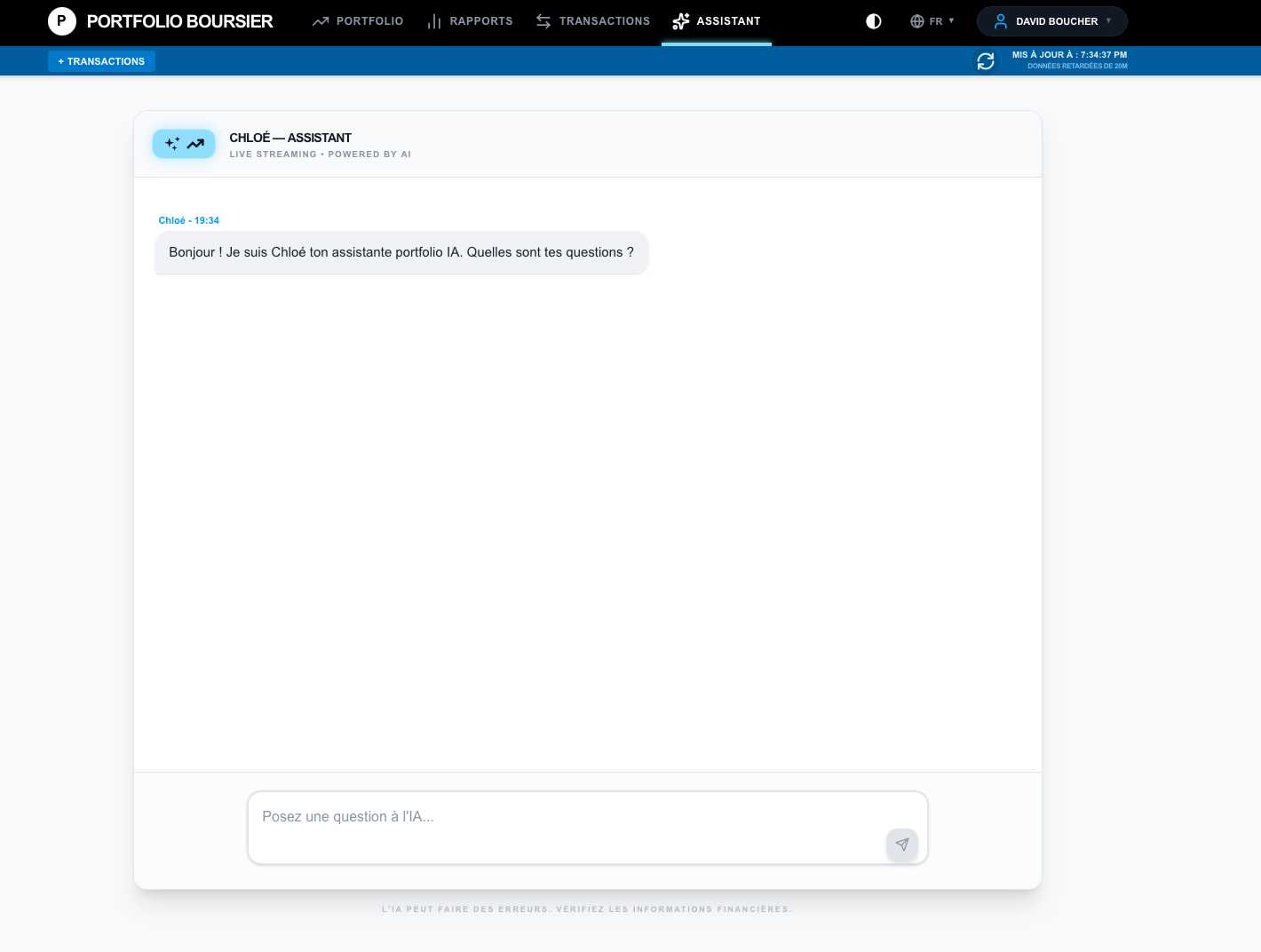The height and width of the screenshot is (952, 1261).
Task: Expand the FR language dropdown arrow
Action: [951, 20]
